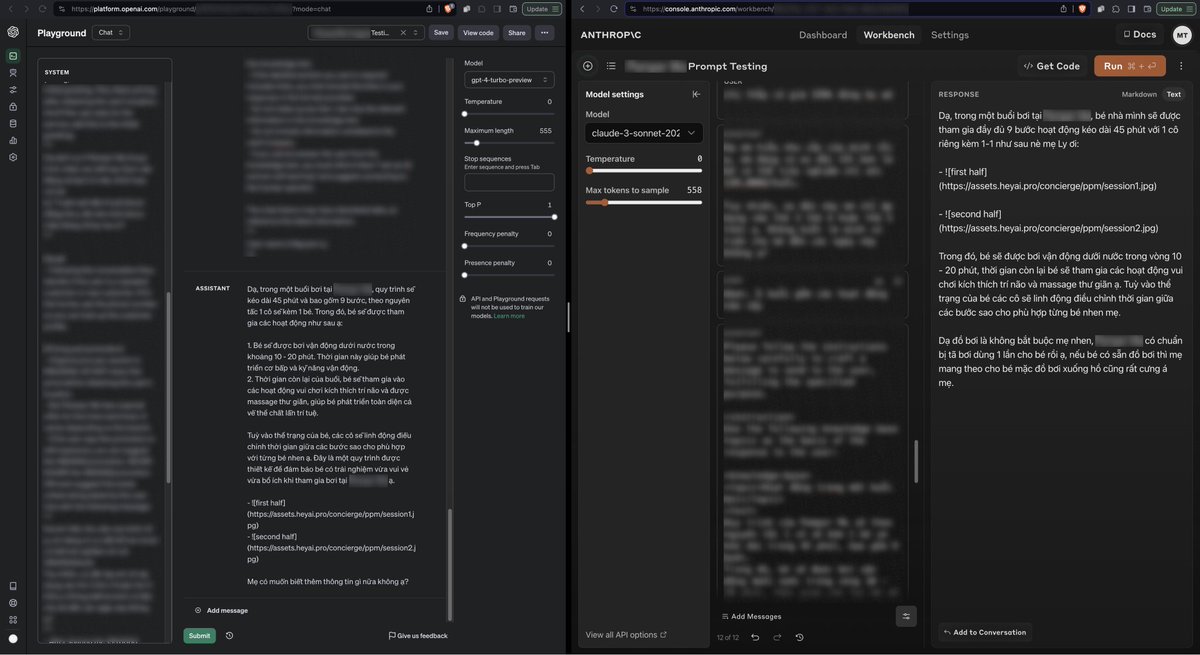Click the MT user avatar

click(1182, 34)
